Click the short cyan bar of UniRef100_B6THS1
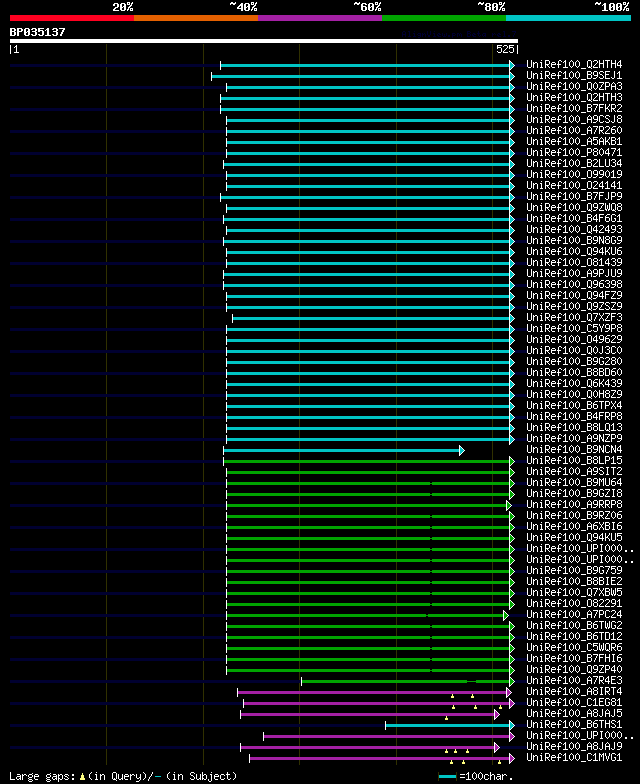640x784 pixels. pyautogui.click(x=448, y=726)
